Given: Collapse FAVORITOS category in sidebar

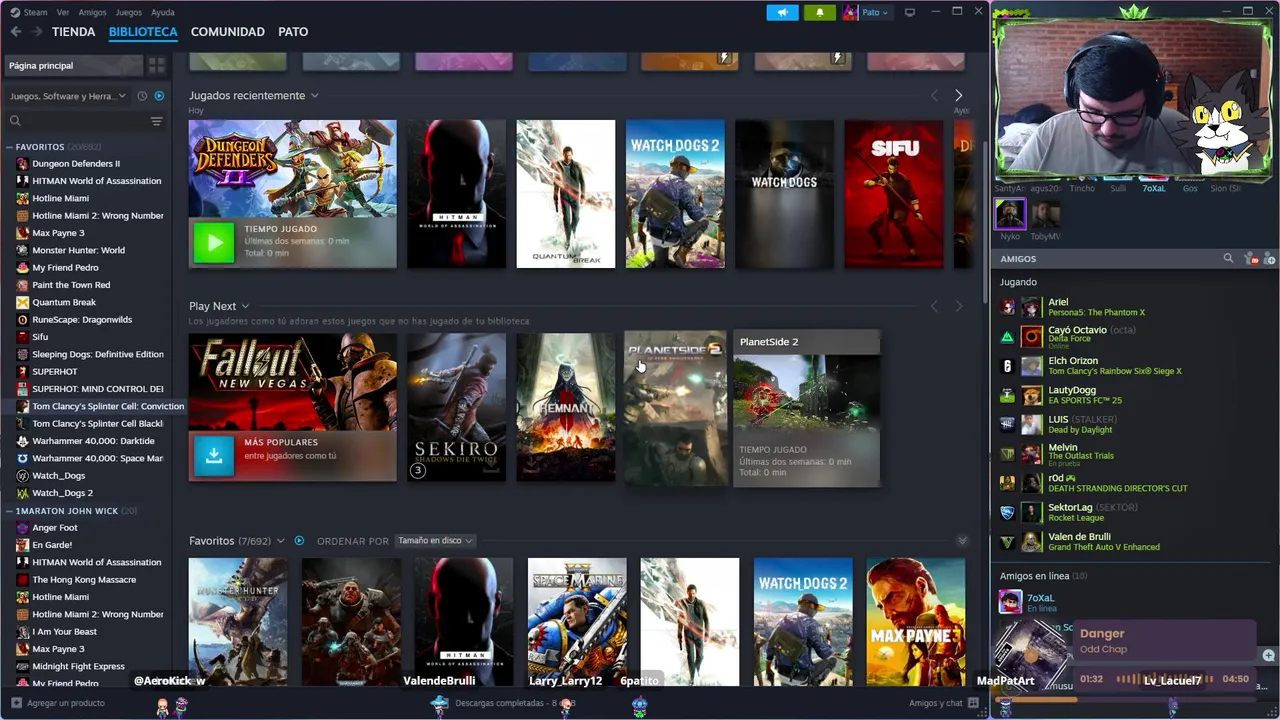Looking at the screenshot, I should (x=9, y=147).
